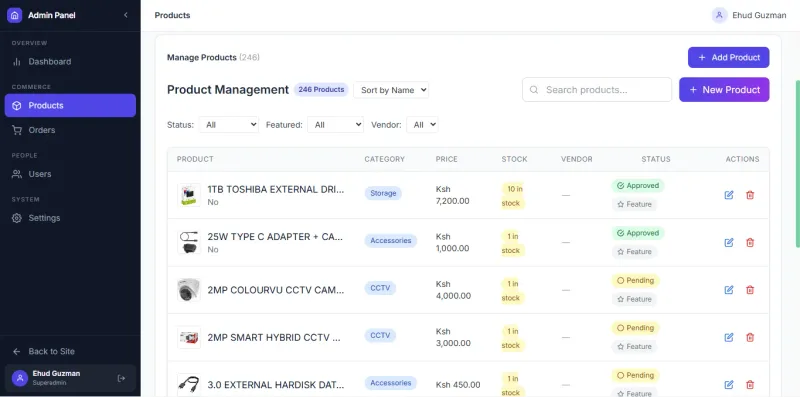Click the 1TB TOSHIBA EXTERNAL DRI... product name
The image size is (800, 397).
click(x=276, y=189)
